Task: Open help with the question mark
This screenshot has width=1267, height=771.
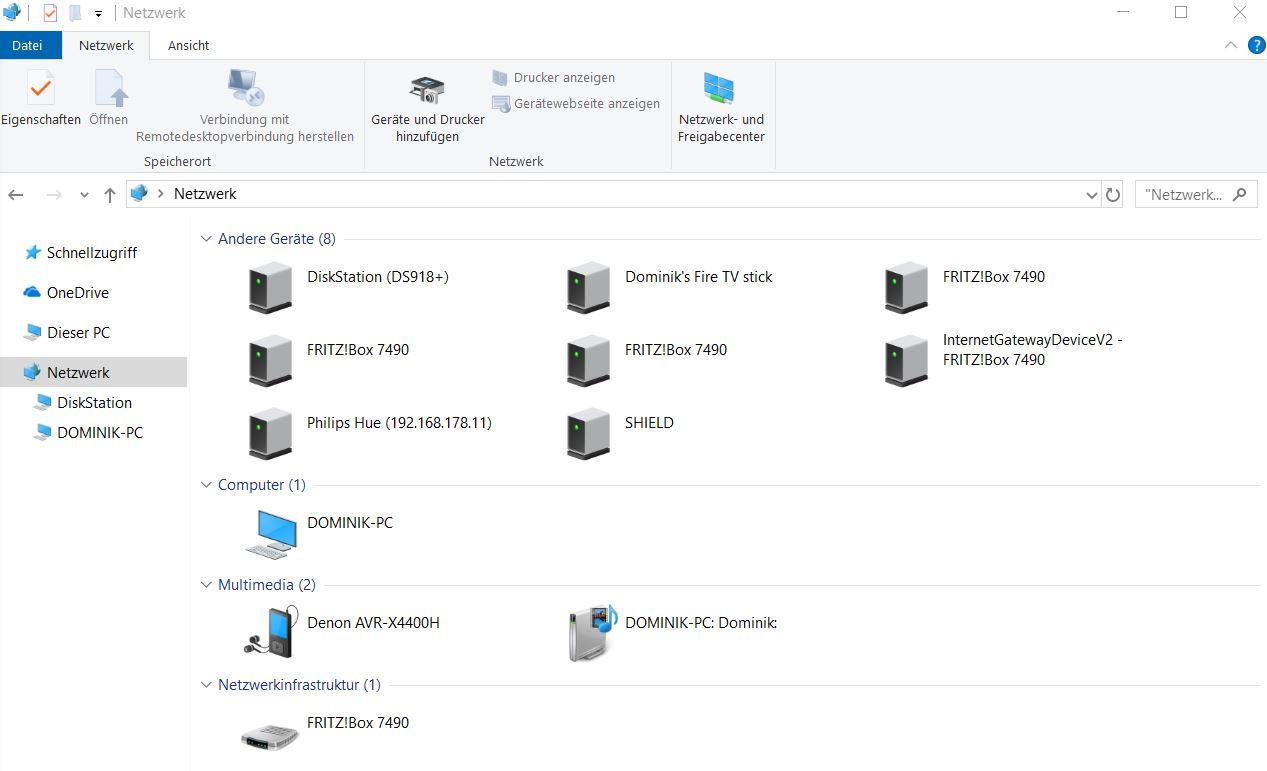Action: tap(1256, 45)
